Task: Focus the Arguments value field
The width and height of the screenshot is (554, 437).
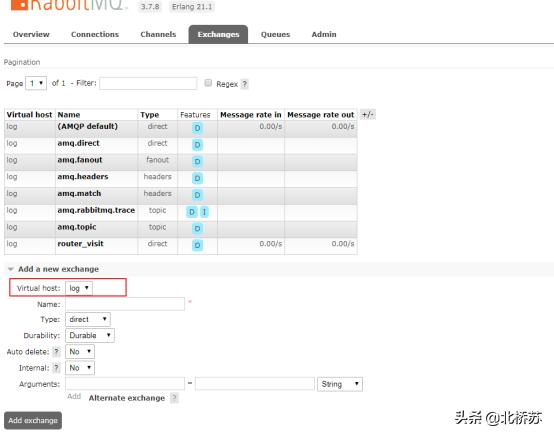Action: tap(255, 384)
